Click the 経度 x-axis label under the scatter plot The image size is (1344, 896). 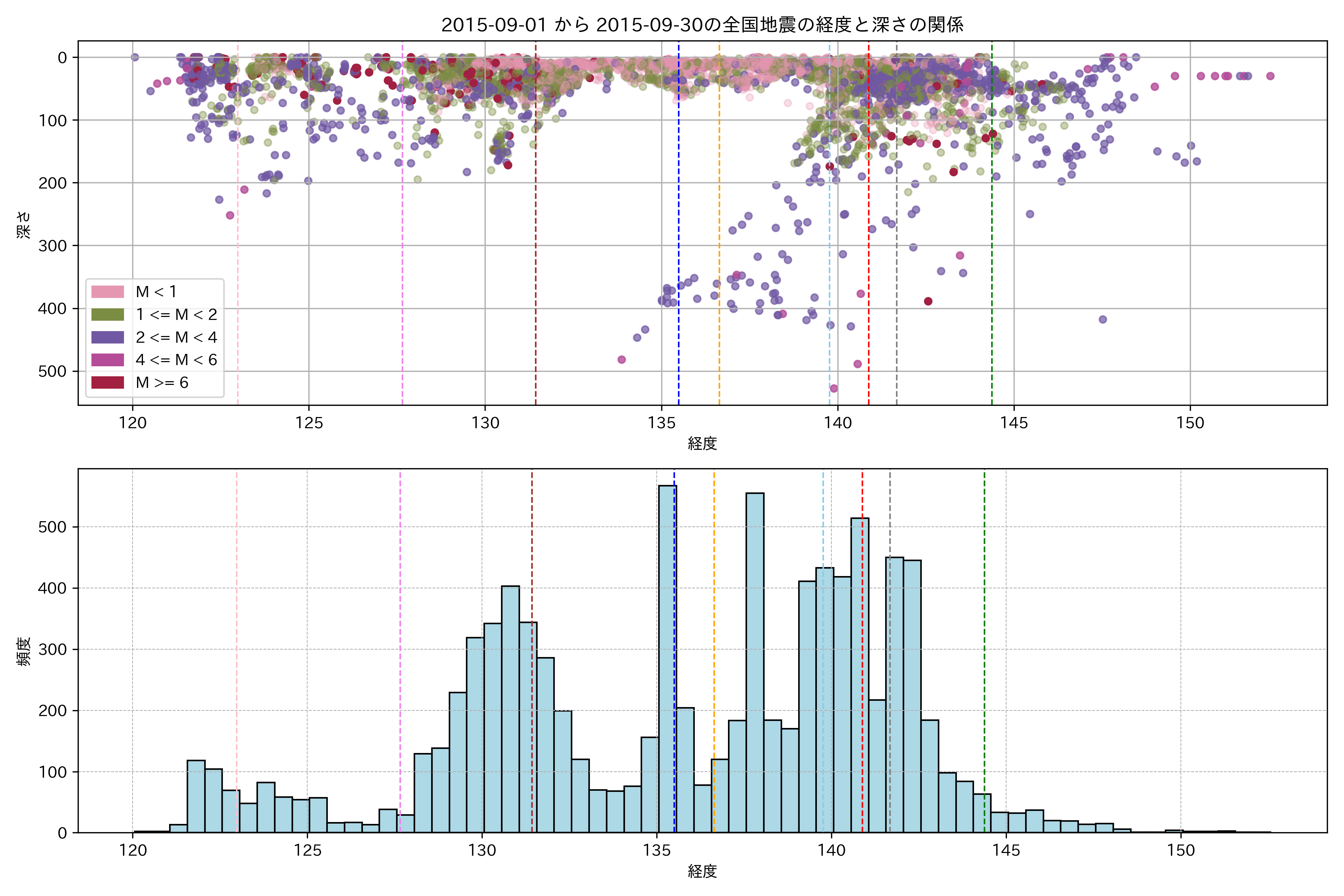point(702,444)
